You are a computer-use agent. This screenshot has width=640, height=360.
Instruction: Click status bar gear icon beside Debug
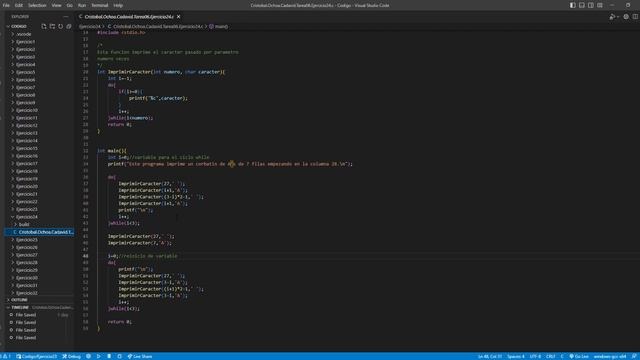pyautogui.click(x=88, y=356)
